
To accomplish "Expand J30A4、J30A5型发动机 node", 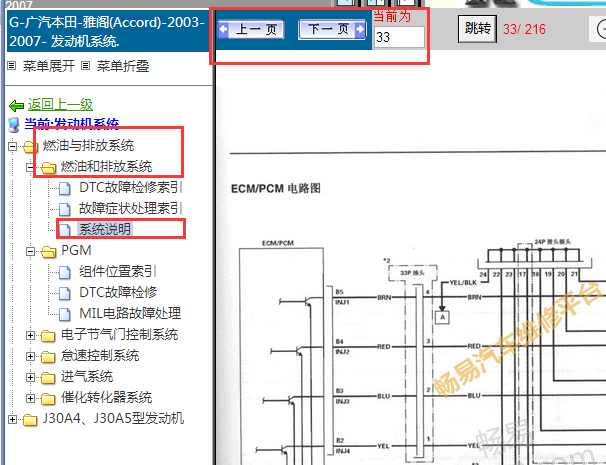I will [13, 419].
